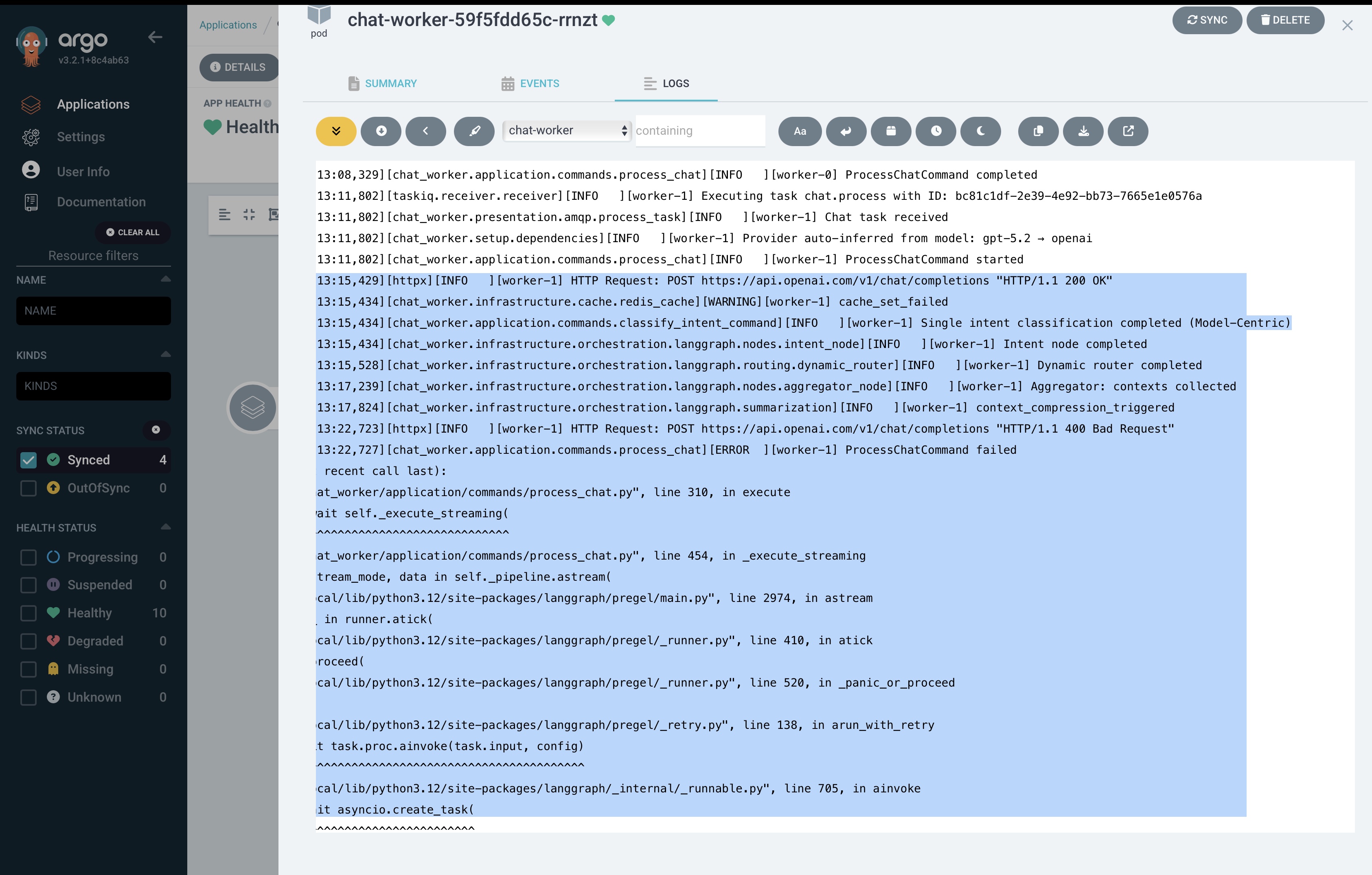The height and width of the screenshot is (875, 1372).
Task: Click the highlighter icon in the logs toolbar
Action: click(473, 131)
